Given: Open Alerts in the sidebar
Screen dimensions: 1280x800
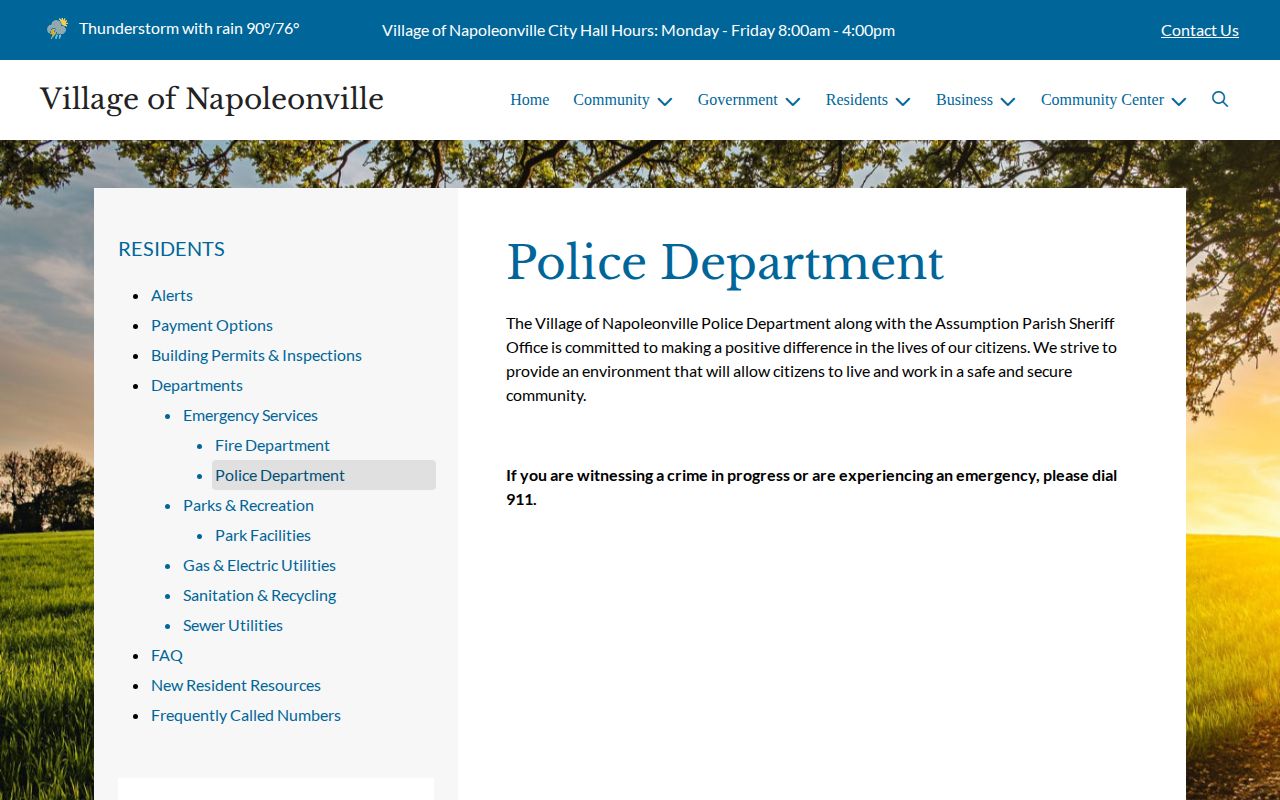Looking at the screenshot, I should coord(172,295).
